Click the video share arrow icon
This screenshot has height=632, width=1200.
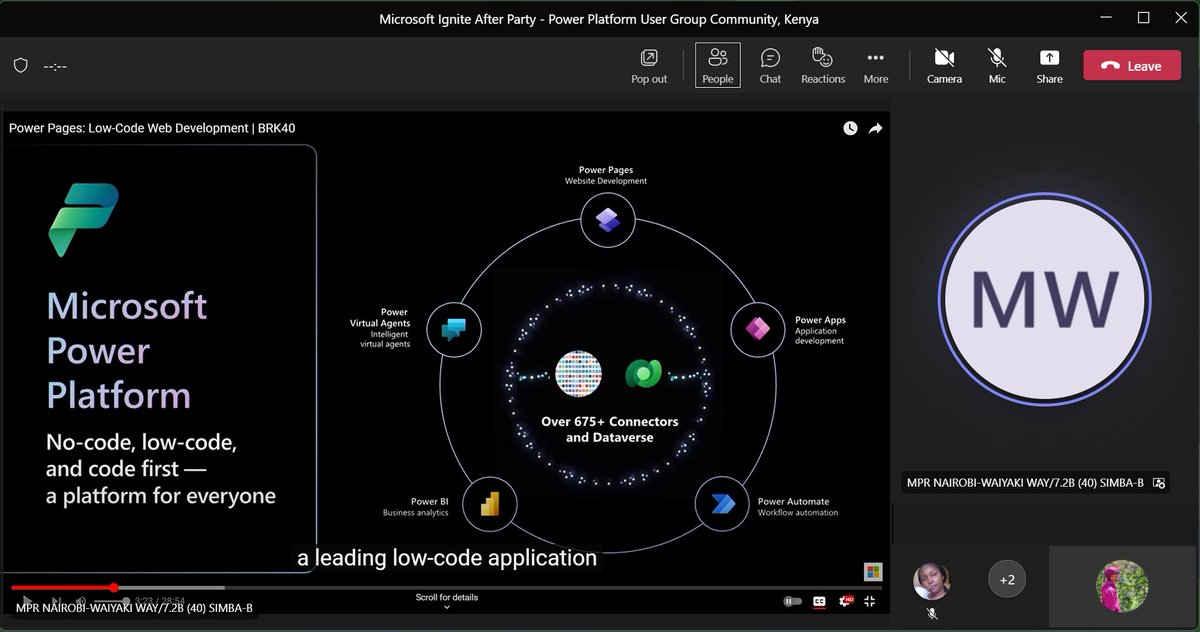[875, 128]
